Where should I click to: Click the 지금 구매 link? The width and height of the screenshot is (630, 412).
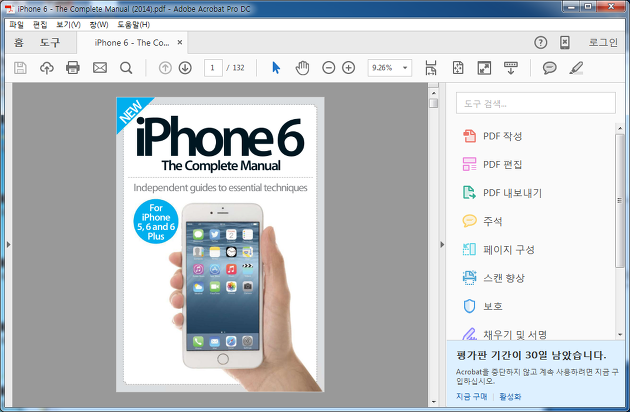pyautogui.click(x=471, y=396)
